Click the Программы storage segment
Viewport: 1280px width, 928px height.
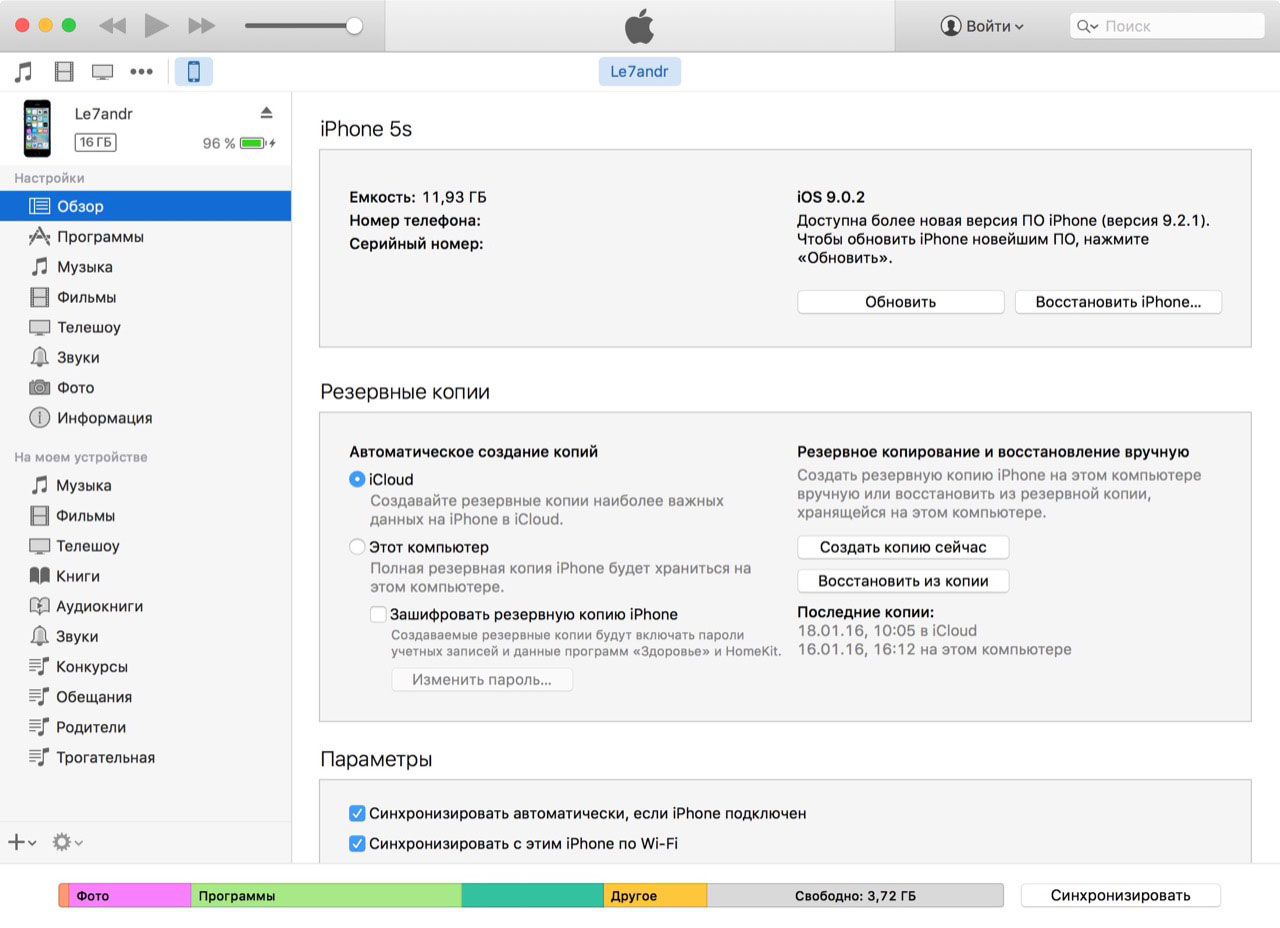[326, 895]
